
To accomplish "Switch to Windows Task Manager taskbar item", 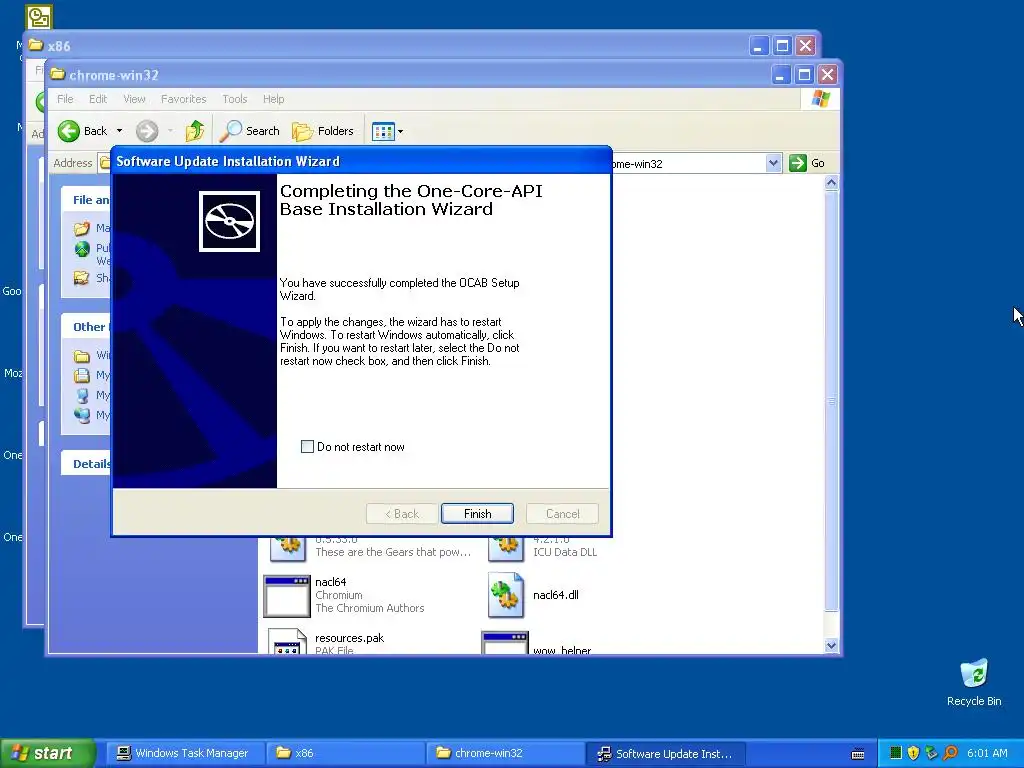I will tap(184, 754).
